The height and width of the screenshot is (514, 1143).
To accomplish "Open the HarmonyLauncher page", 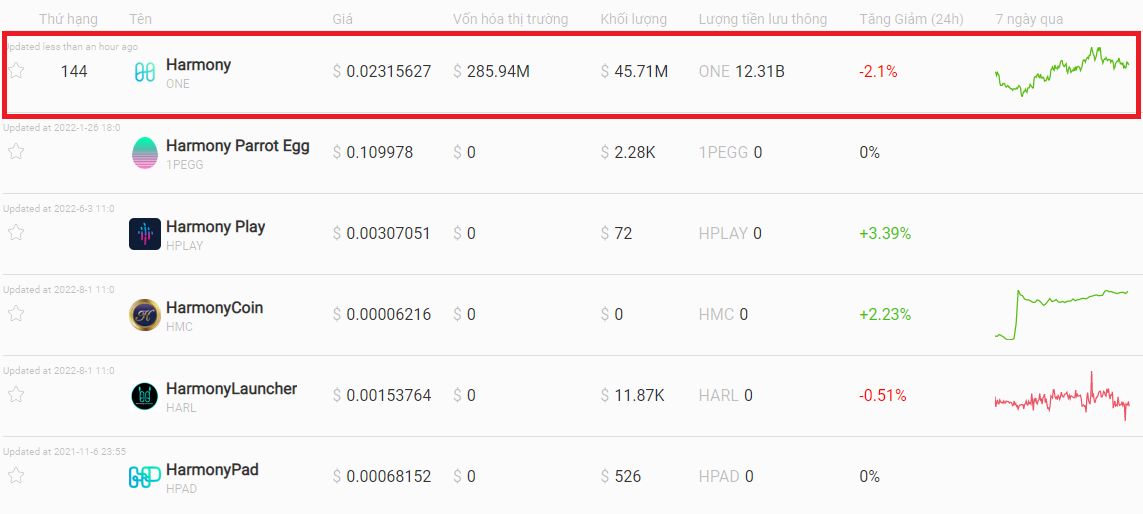I will [x=231, y=389].
